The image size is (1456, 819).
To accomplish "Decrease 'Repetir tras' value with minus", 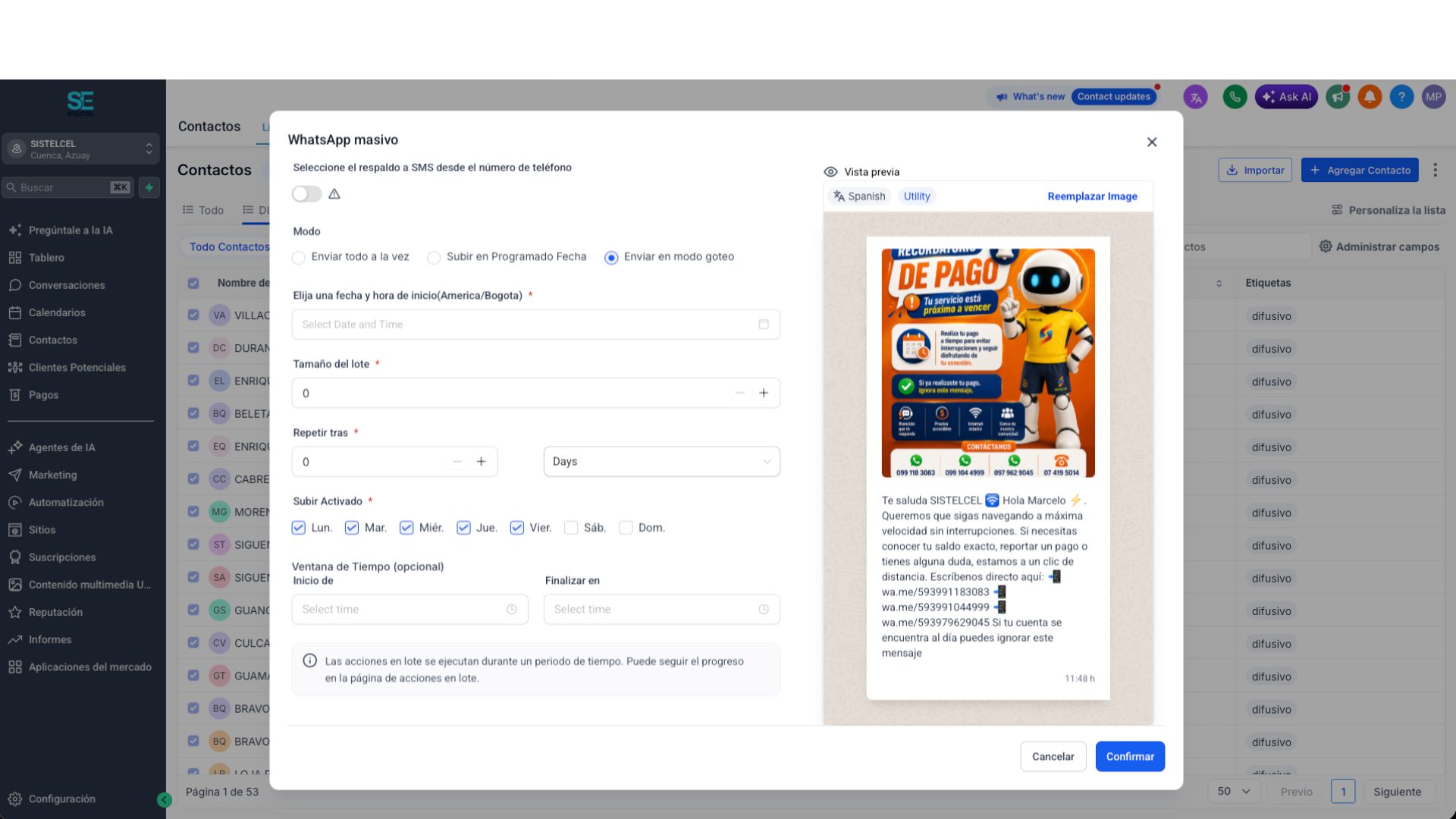I will point(457,461).
